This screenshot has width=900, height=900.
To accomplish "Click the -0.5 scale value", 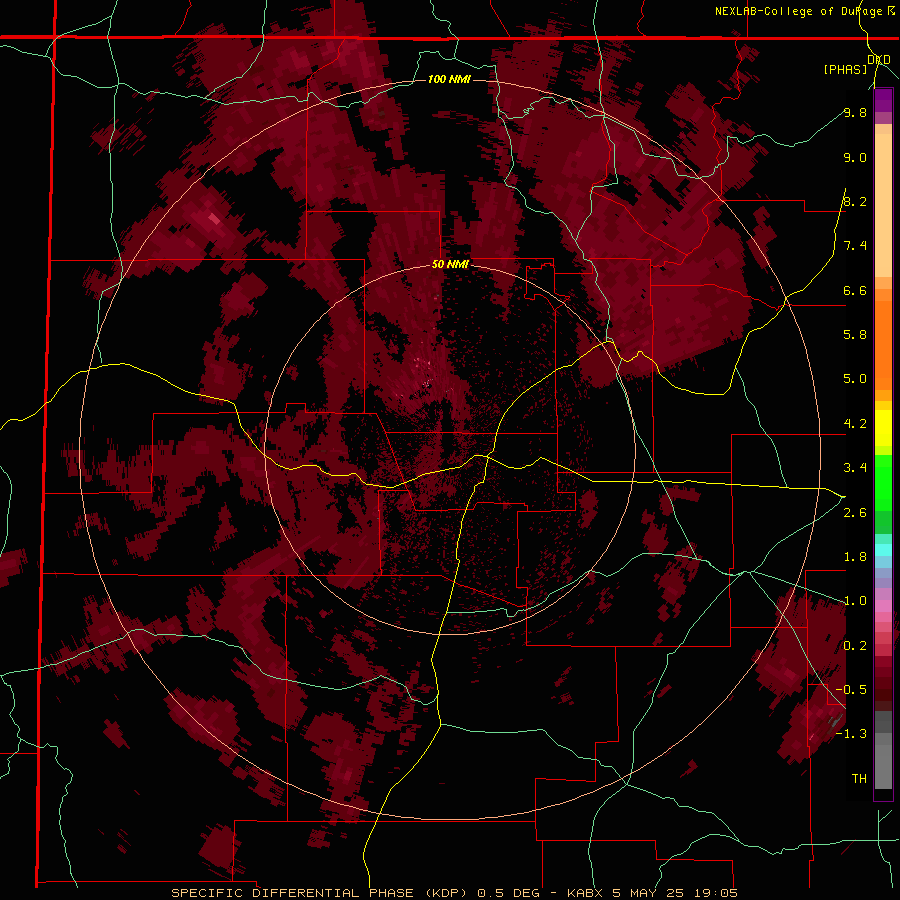I will [x=851, y=689].
